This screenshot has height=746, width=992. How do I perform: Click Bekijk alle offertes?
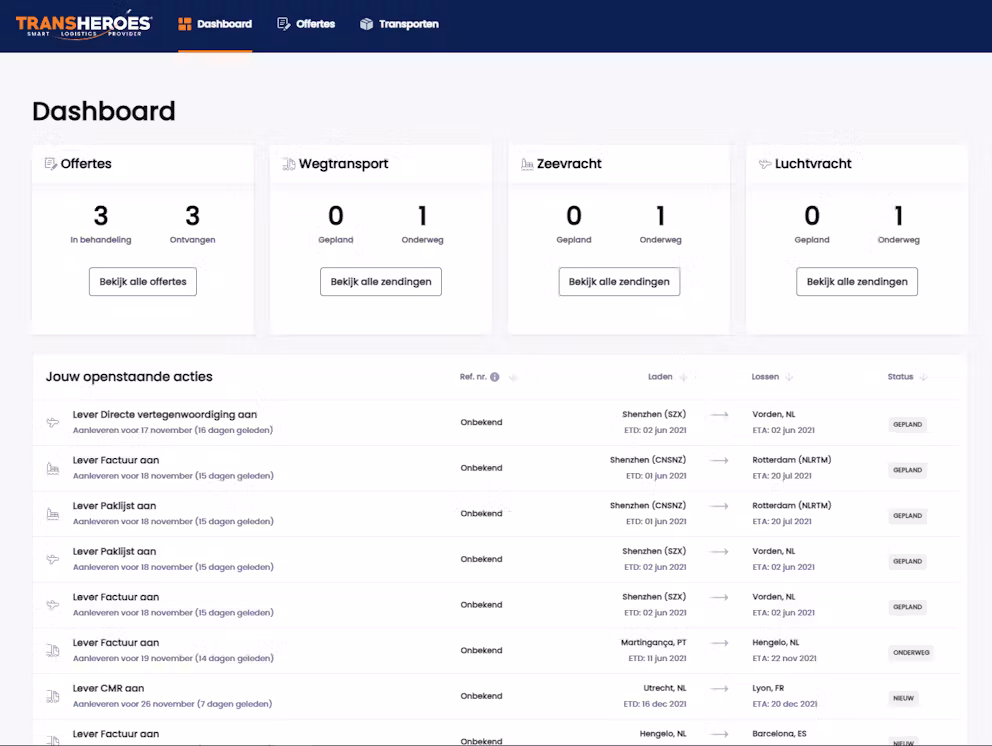[x=142, y=281]
